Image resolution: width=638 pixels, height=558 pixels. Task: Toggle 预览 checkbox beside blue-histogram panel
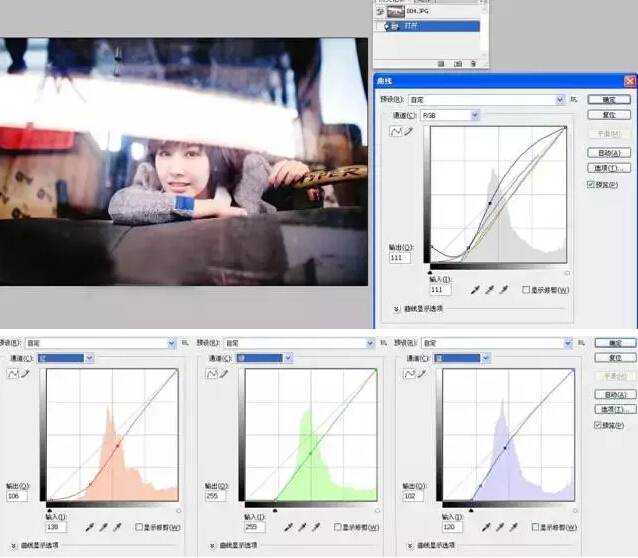tap(597, 425)
